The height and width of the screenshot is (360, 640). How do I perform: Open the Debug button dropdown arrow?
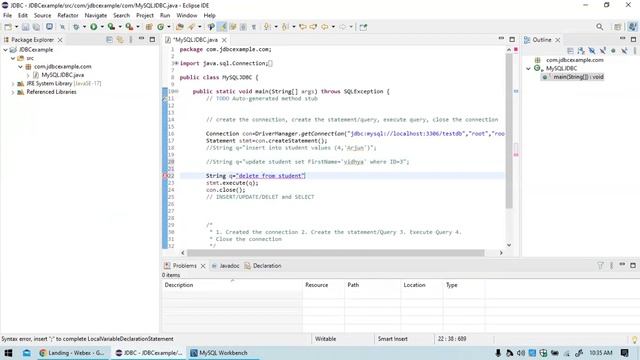84,27
